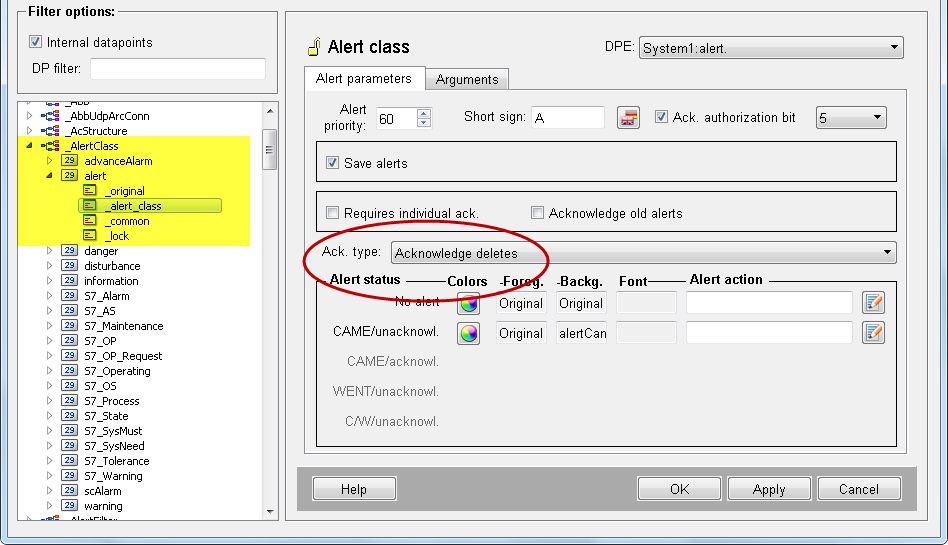948x545 pixels.
Task: Click the DP filter input field
Action: click(178, 69)
